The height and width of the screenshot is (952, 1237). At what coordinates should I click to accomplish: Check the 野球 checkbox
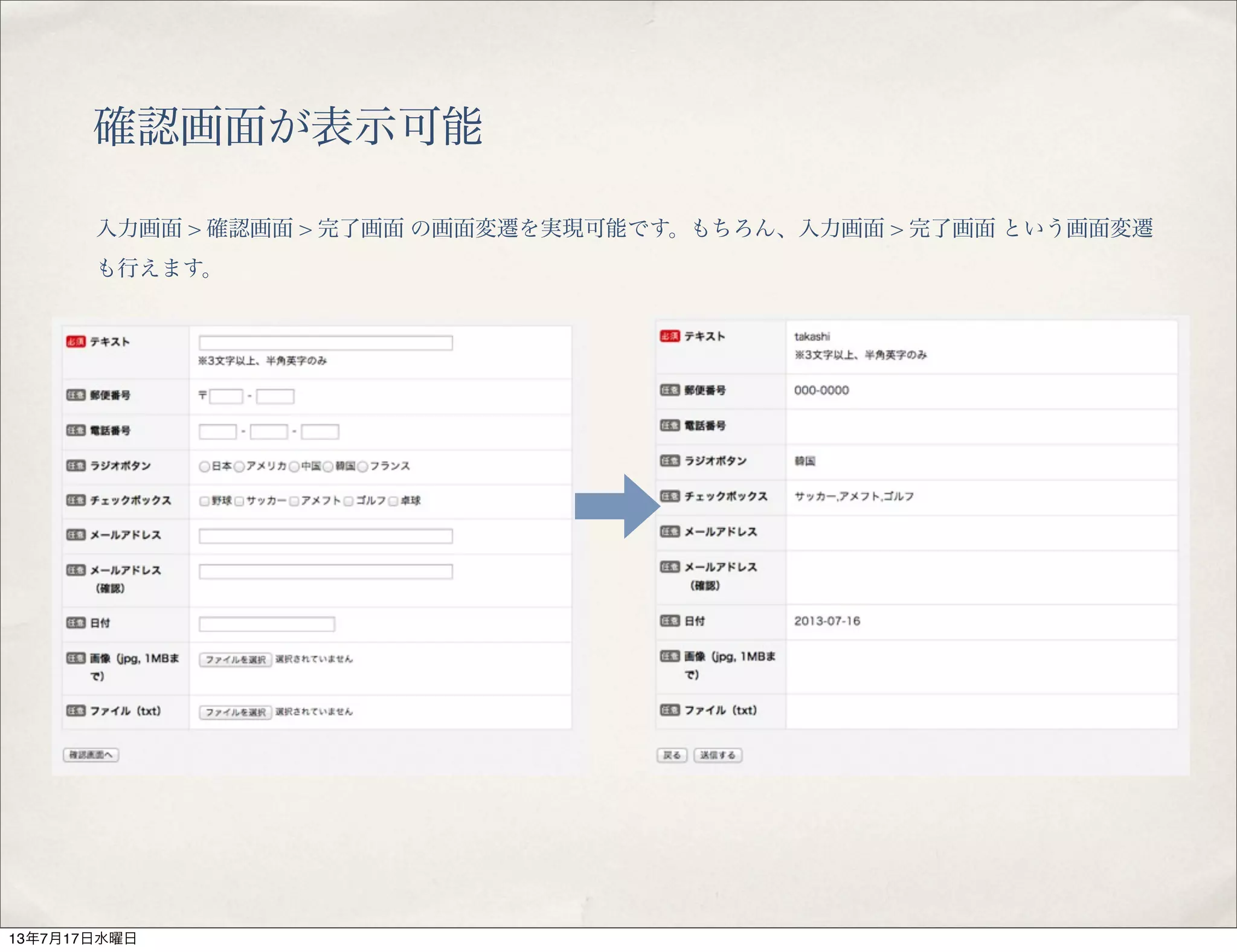(x=204, y=501)
